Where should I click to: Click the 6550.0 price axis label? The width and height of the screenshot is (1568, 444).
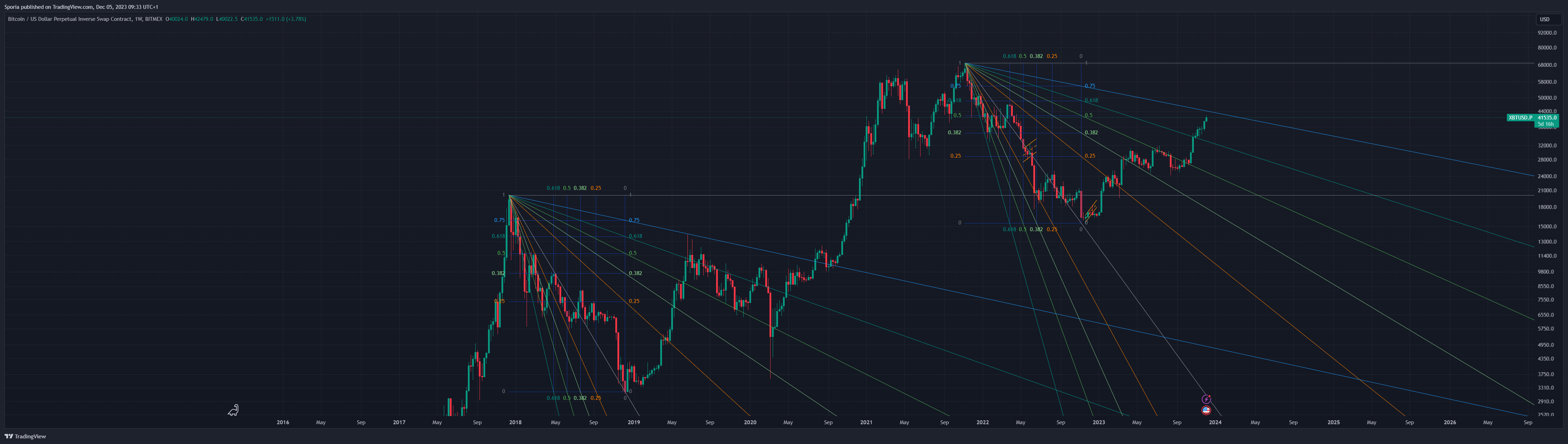pos(1545,315)
